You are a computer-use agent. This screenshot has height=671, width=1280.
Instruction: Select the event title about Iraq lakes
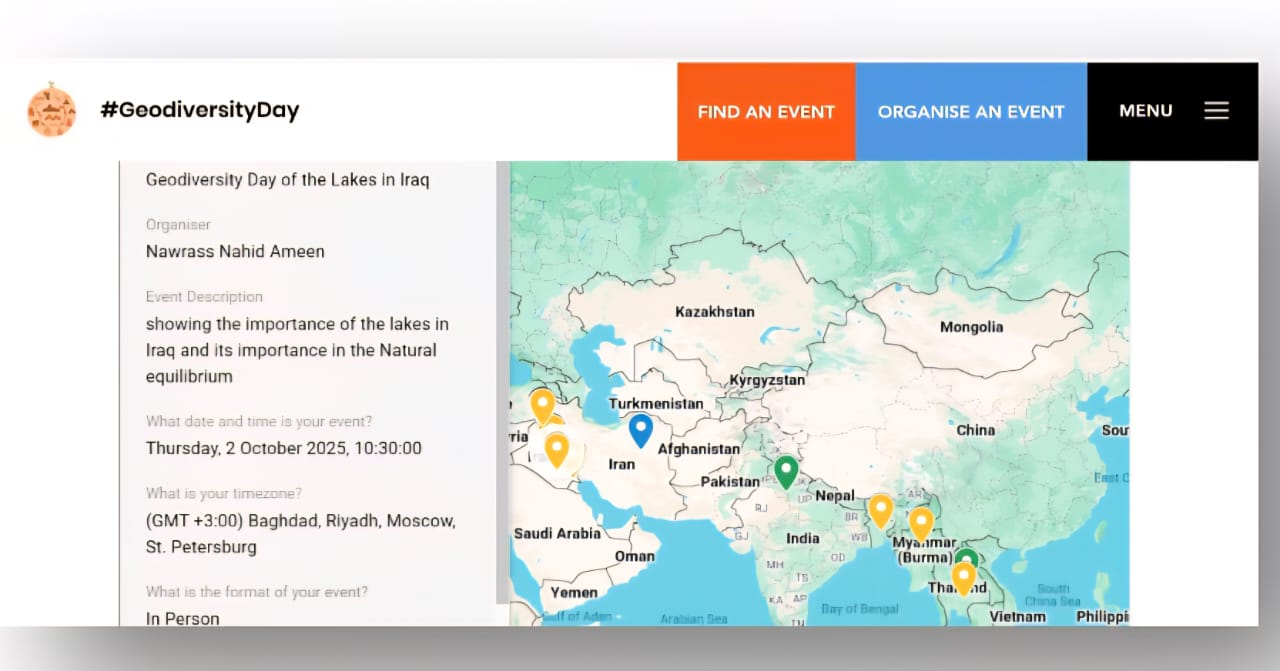pyautogui.click(x=287, y=180)
